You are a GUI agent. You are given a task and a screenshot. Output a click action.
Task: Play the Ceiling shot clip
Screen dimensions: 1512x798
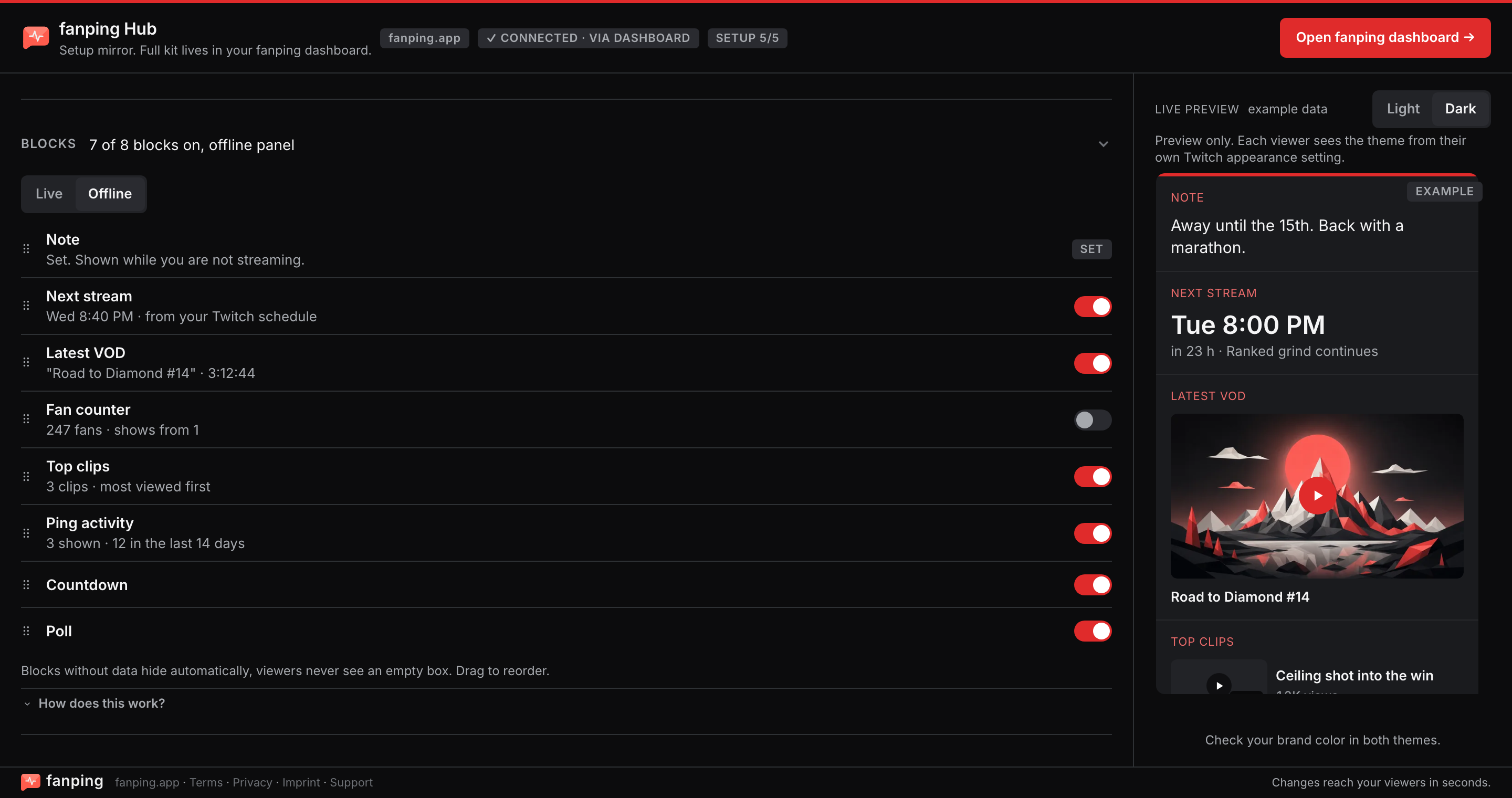[1219, 685]
